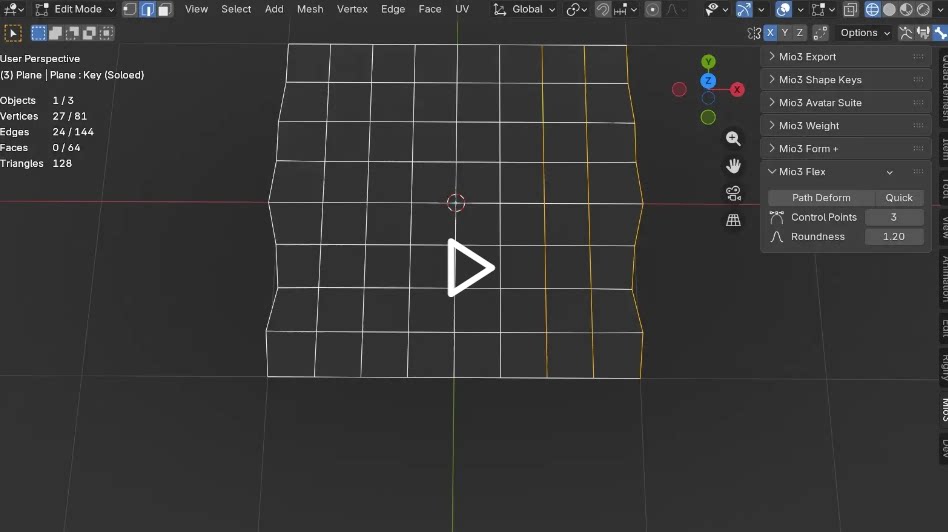Expand the Mio3 Form + panel
The width and height of the screenshot is (948, 532).
coord(845,149)
